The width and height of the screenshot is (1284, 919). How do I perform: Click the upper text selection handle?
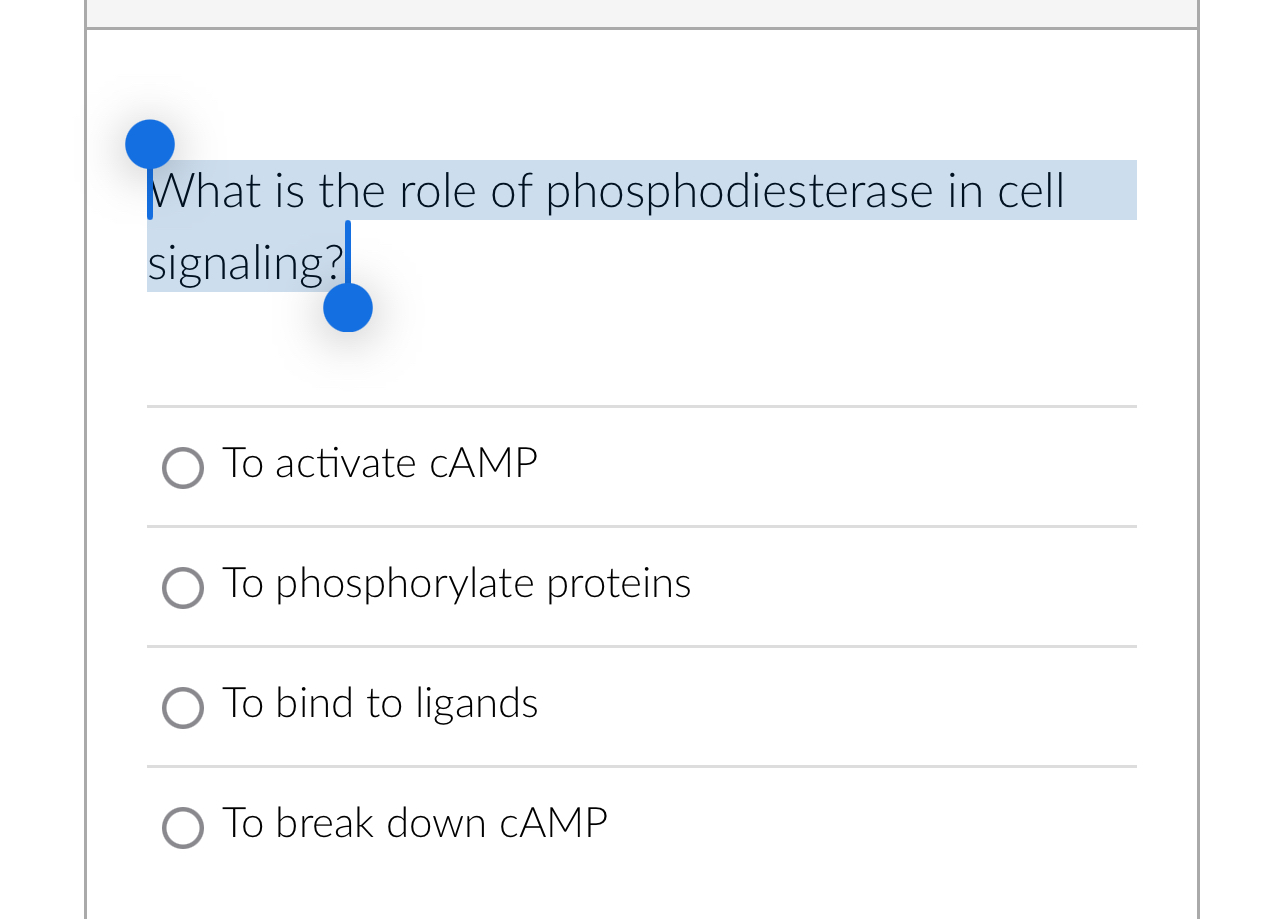pyautogui.click(x=149, y=143)
